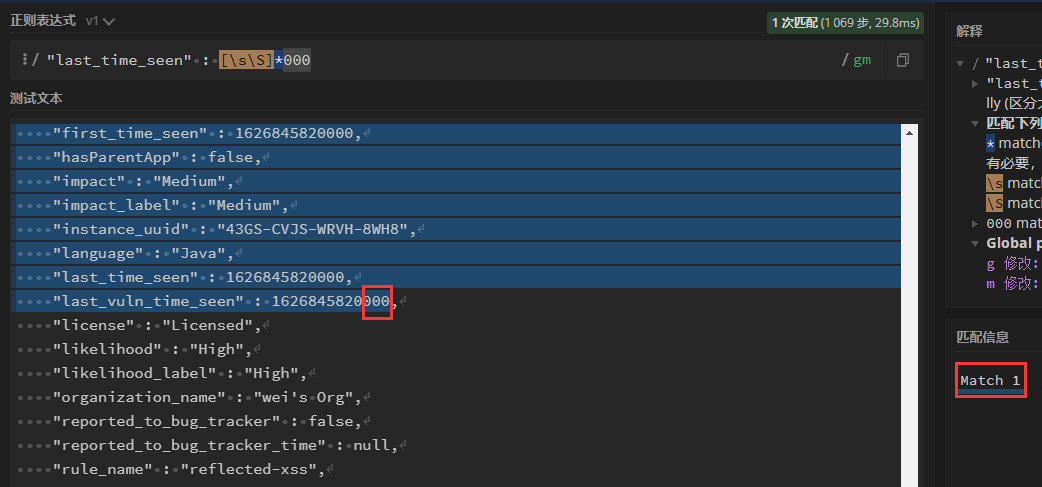
Task: Collapse the 匹配下列 explanation node
Action: click(975, 123)
